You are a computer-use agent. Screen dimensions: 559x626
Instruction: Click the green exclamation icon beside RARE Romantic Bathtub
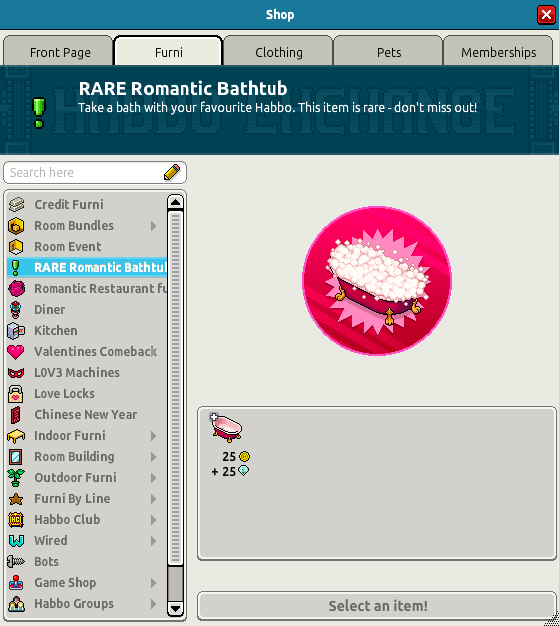click(16, 267)
